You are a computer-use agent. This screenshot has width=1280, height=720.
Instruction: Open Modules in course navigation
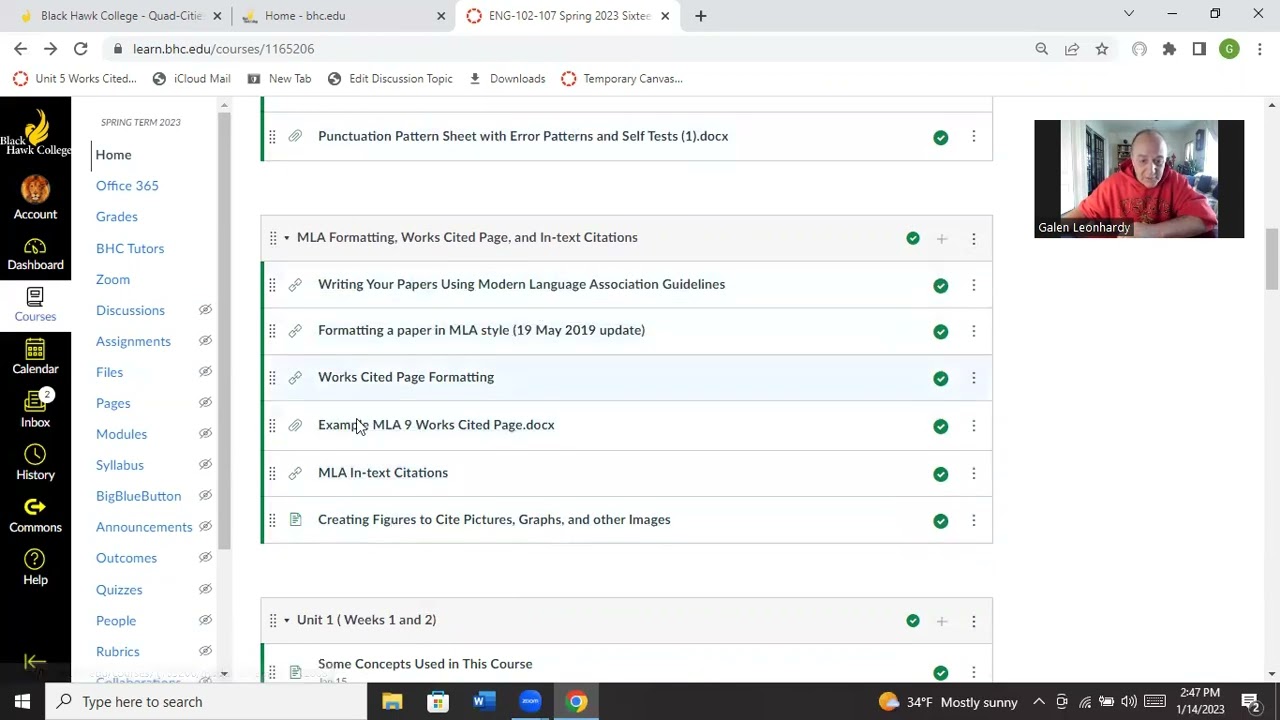point(121,434)
